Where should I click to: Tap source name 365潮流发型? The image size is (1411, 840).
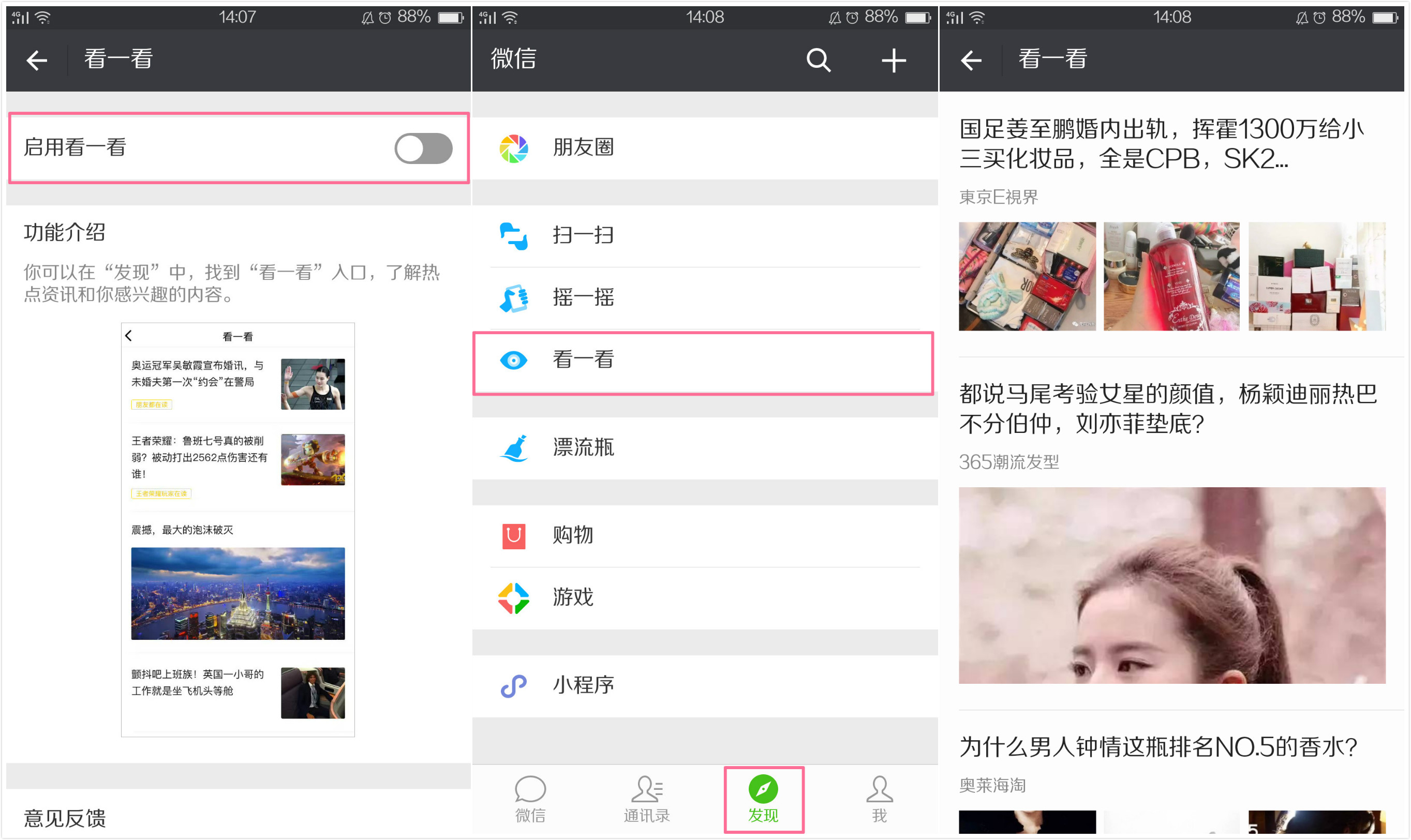[x=1008, y=462]
